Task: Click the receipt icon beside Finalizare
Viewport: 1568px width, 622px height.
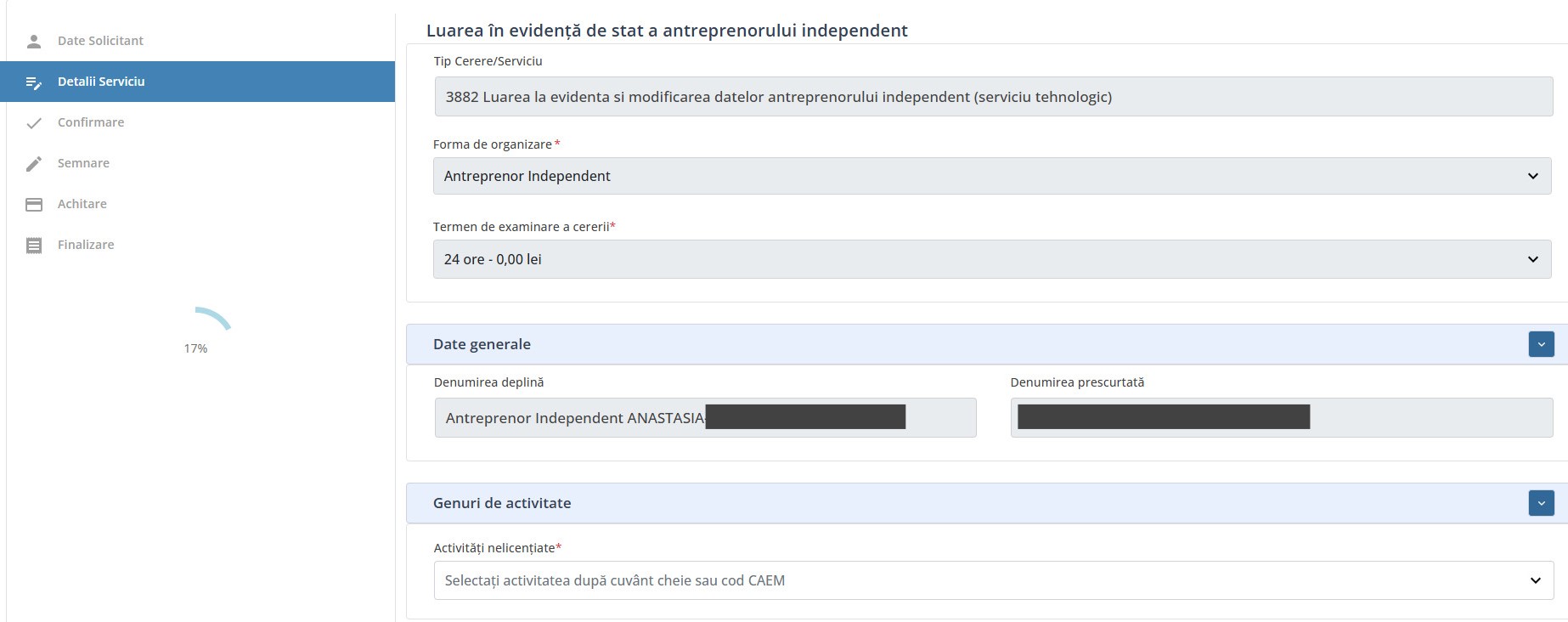Action: (34, 246)
